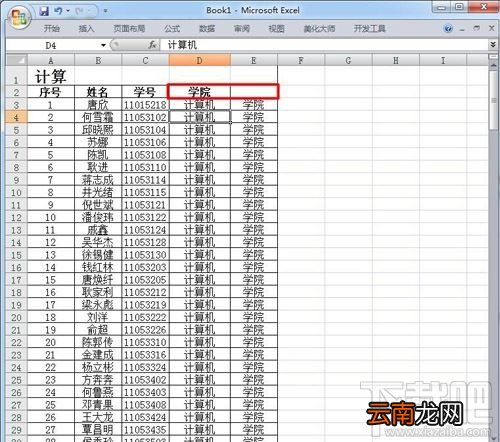Click the Select All corner button

[16, 60]
